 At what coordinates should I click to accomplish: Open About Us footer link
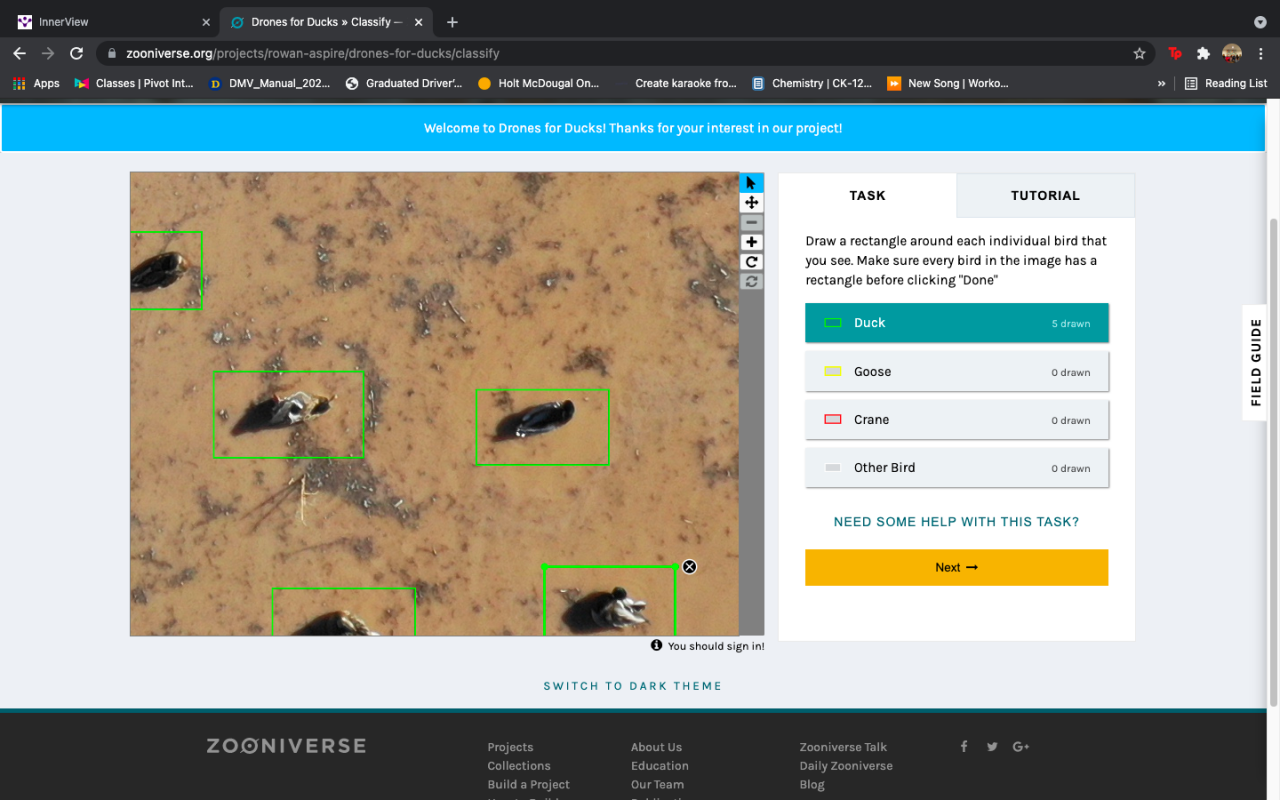(x=656, y=747)
